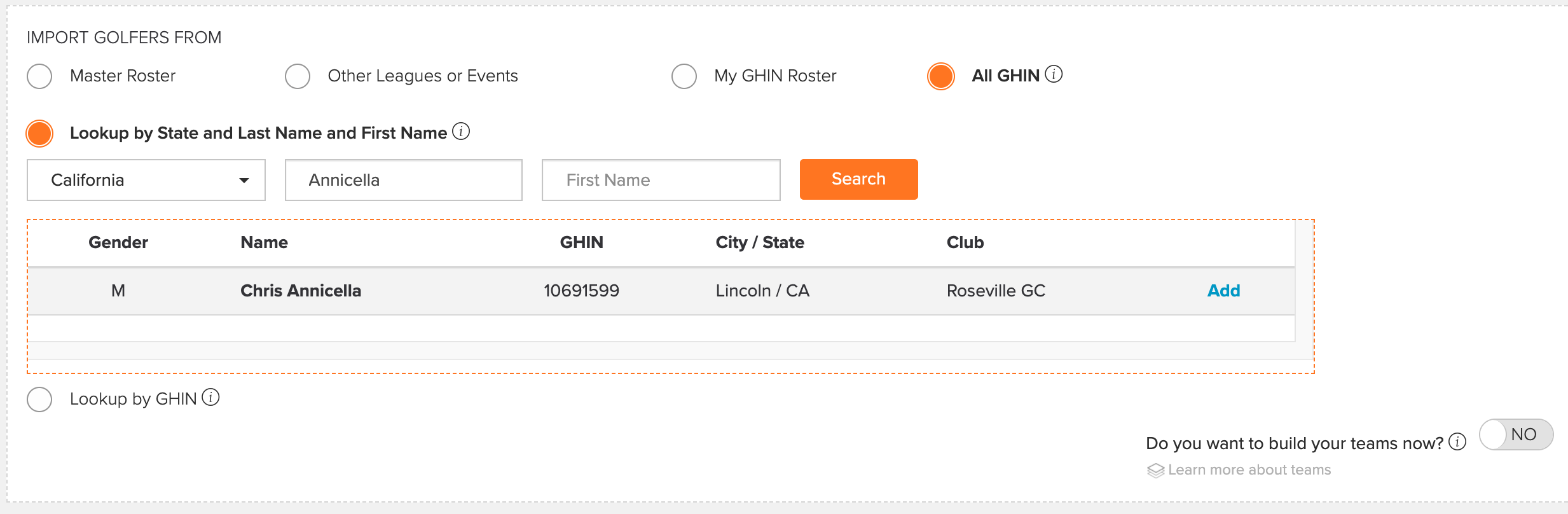The width and height of the screenshot is (1568, 514).
Task: Add Chris Annicella to the roster
Action: [1224, 291]
